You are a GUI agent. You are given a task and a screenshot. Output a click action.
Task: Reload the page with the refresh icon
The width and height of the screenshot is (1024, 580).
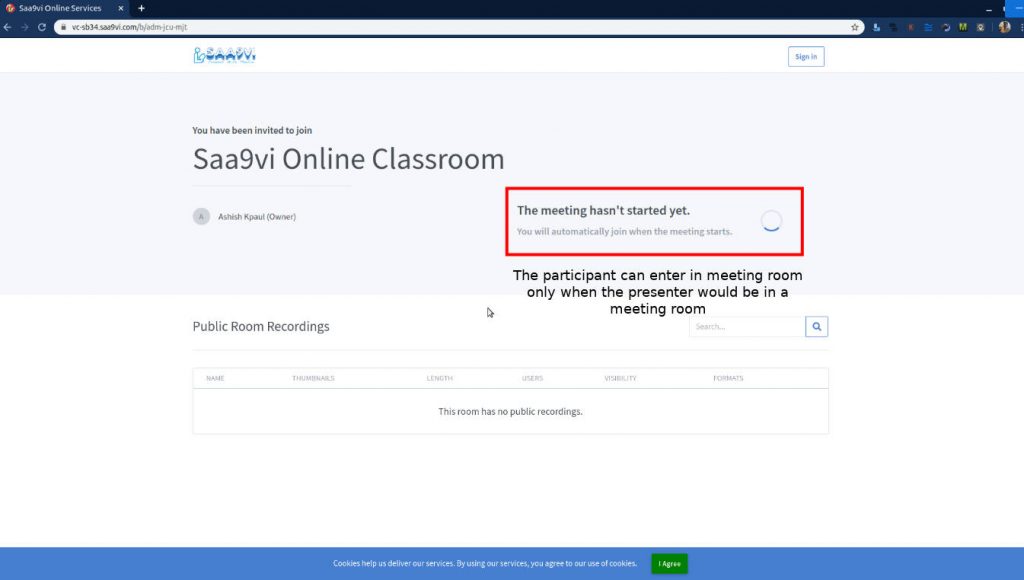pos(42,27)
